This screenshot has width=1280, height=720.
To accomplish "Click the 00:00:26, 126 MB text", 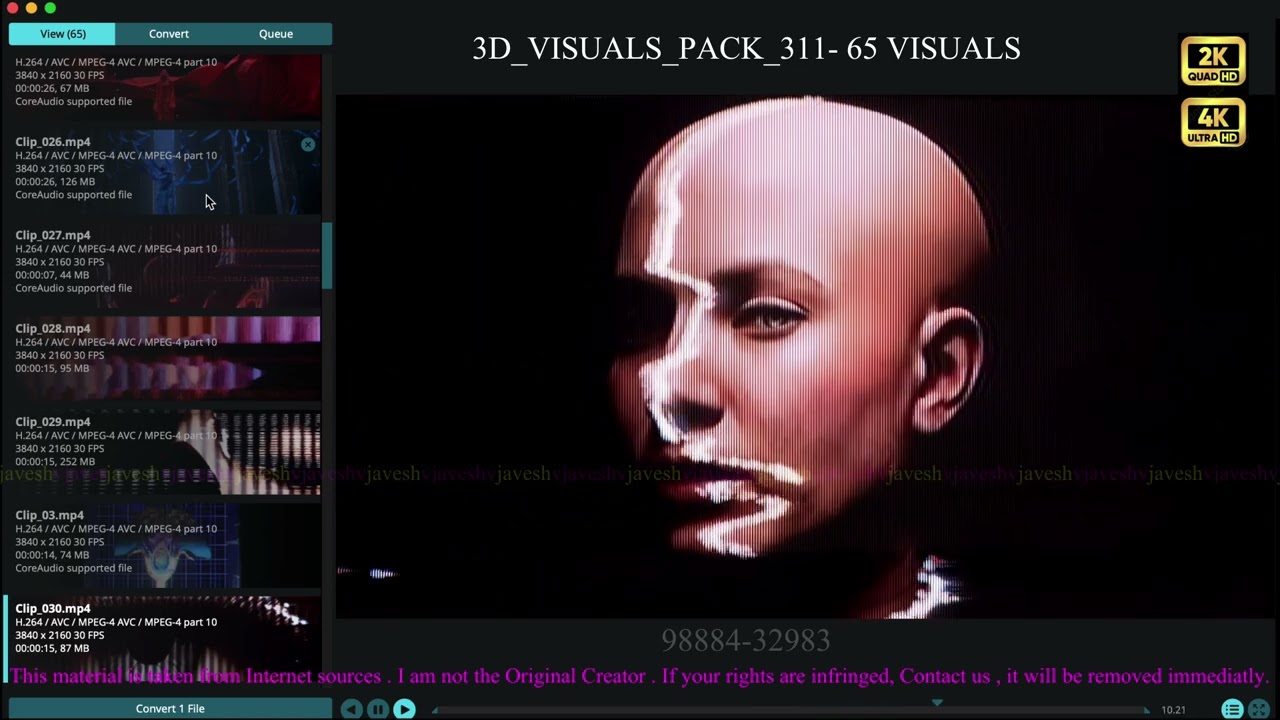I will tap(55, 182).
